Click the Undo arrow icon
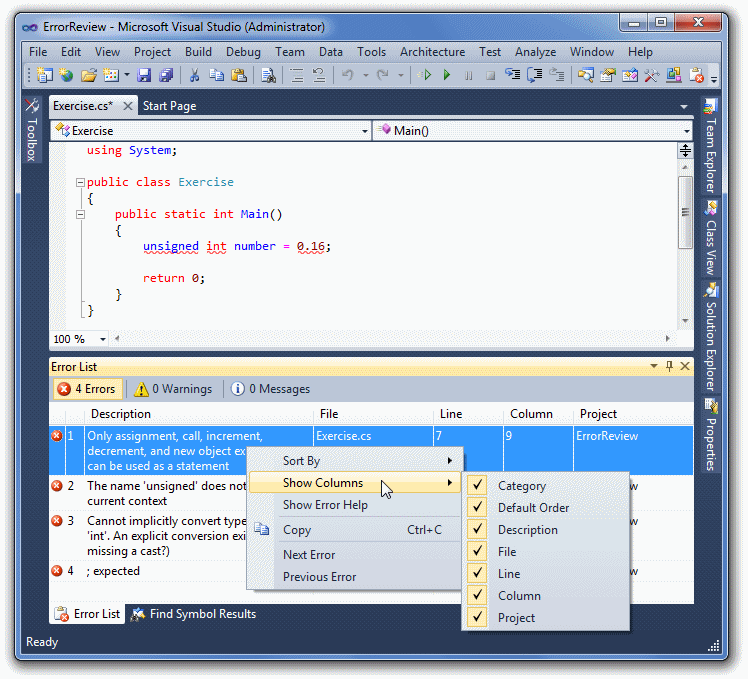Screen dimensions: 748x679 tap(348, 75)
